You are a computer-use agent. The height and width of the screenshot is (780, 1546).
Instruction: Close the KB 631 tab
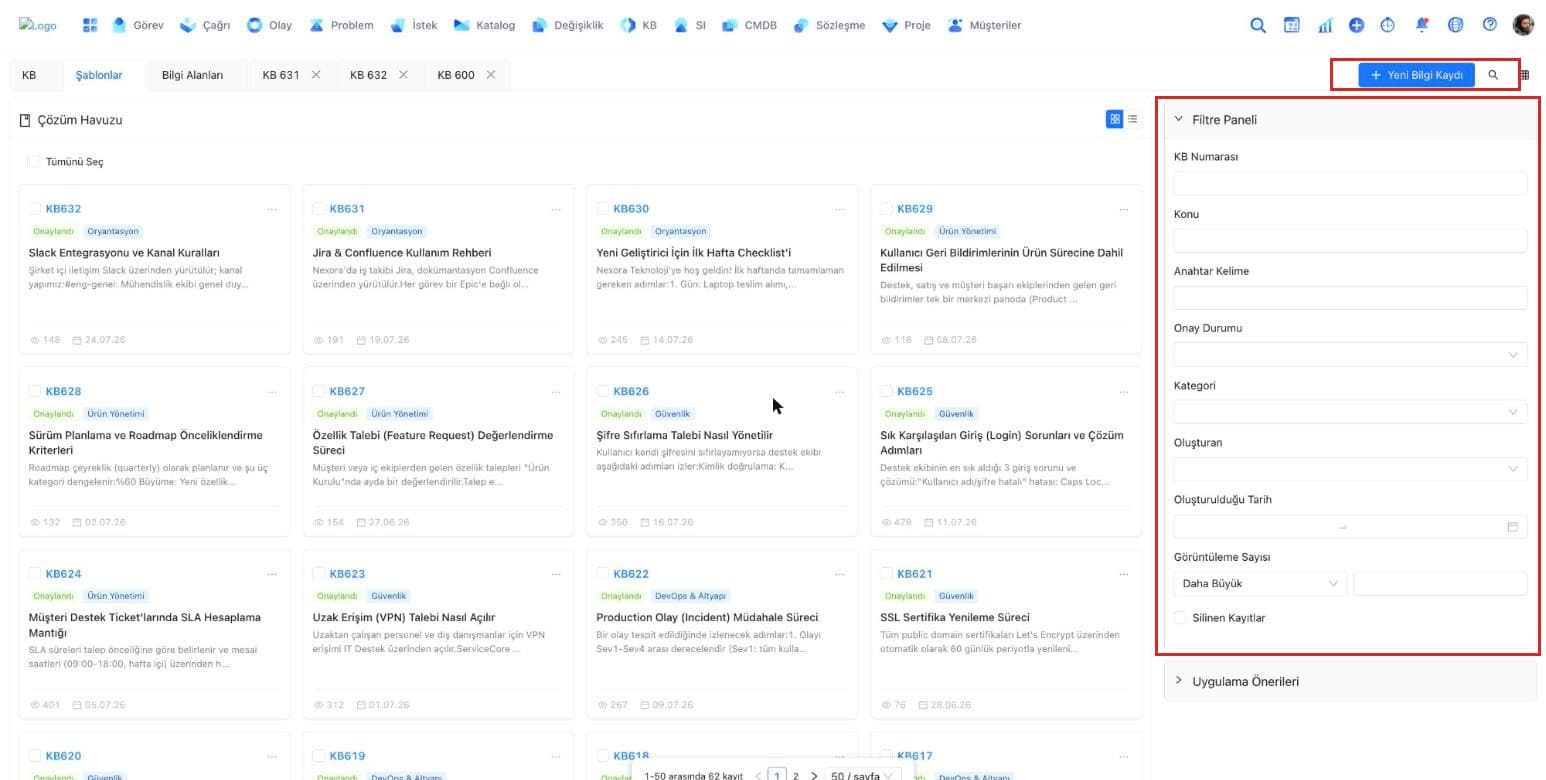pyautogui.click(x=316, y=75)
